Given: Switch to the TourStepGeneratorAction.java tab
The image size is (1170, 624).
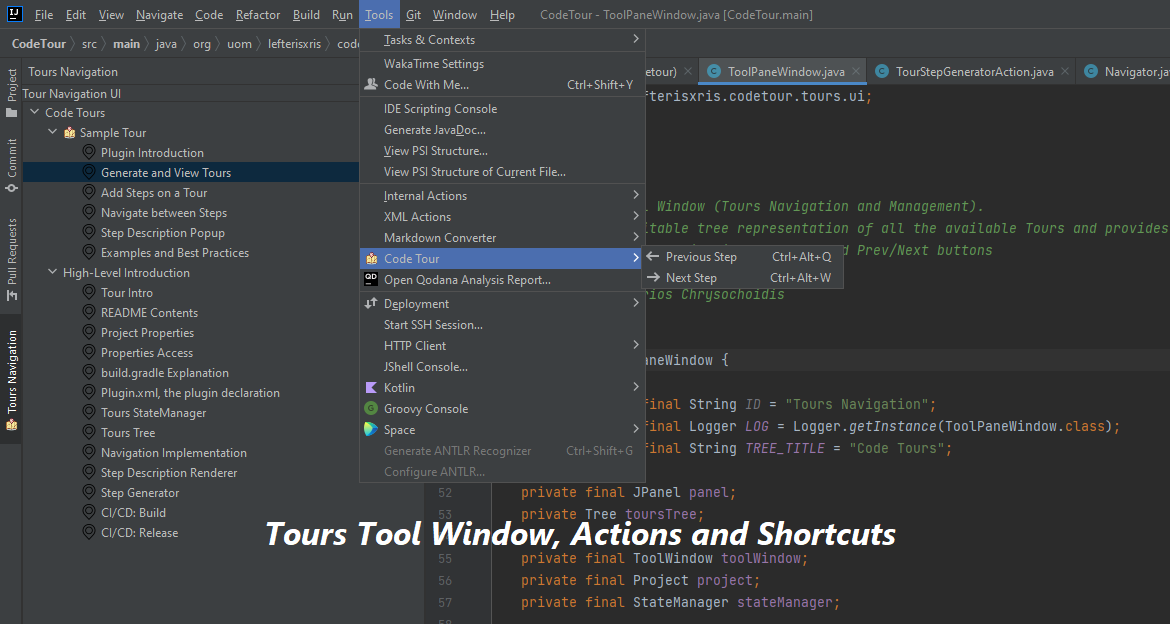Looking at the screenshot, I should click(974, 72).
